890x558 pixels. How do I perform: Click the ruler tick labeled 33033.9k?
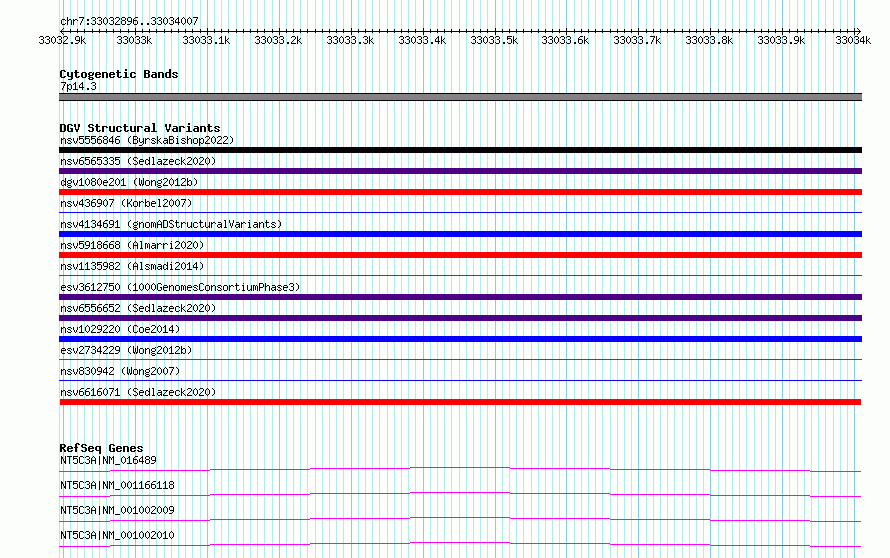click(x=782, y=40)
